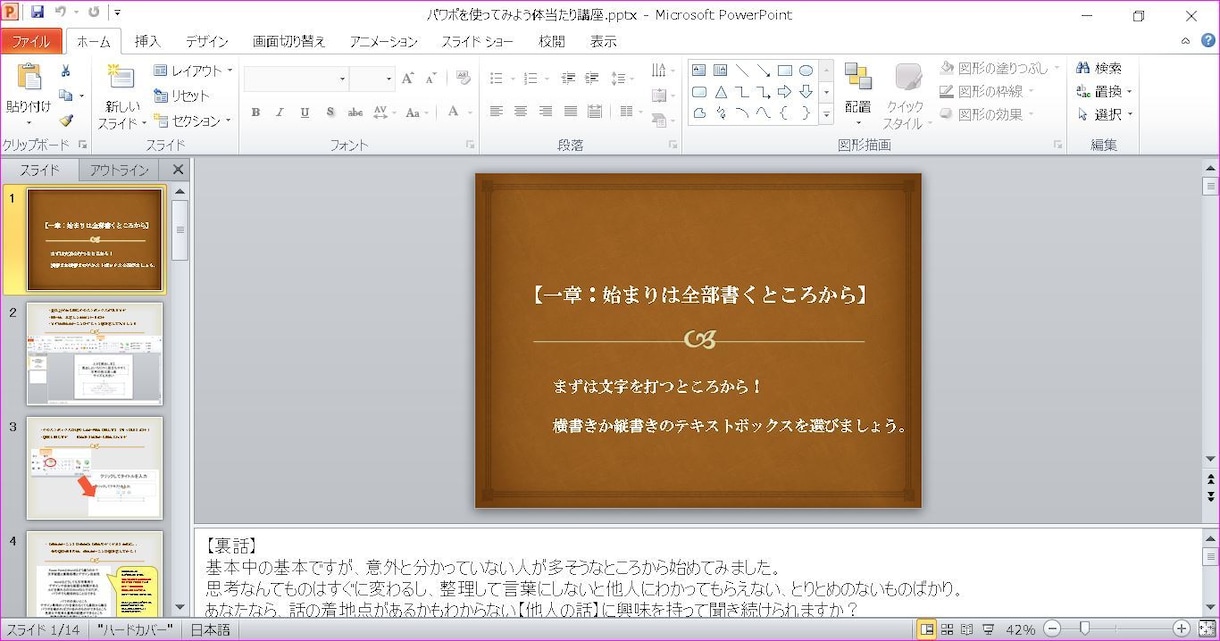Open Shape Fill (図形の塗りつぶし) dropdown
Image resolution: width=1220 pixels, height=641 pixels.
pyautogui.click(x=1001, y=68)
